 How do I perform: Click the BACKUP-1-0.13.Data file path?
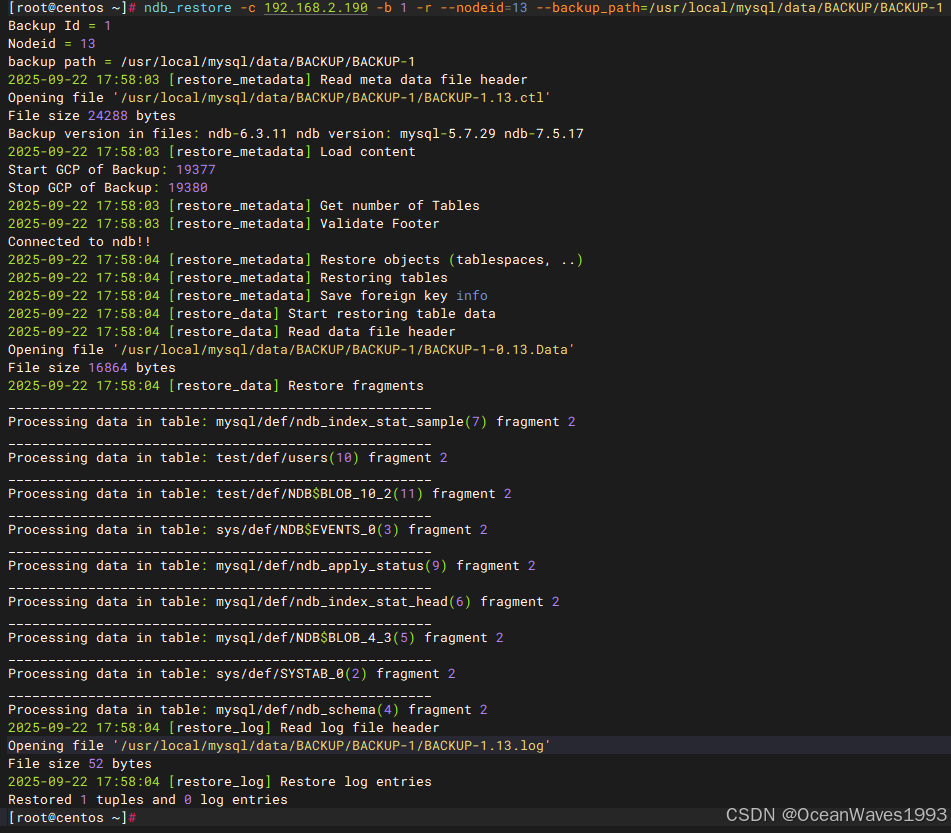(x=344, y=350)
